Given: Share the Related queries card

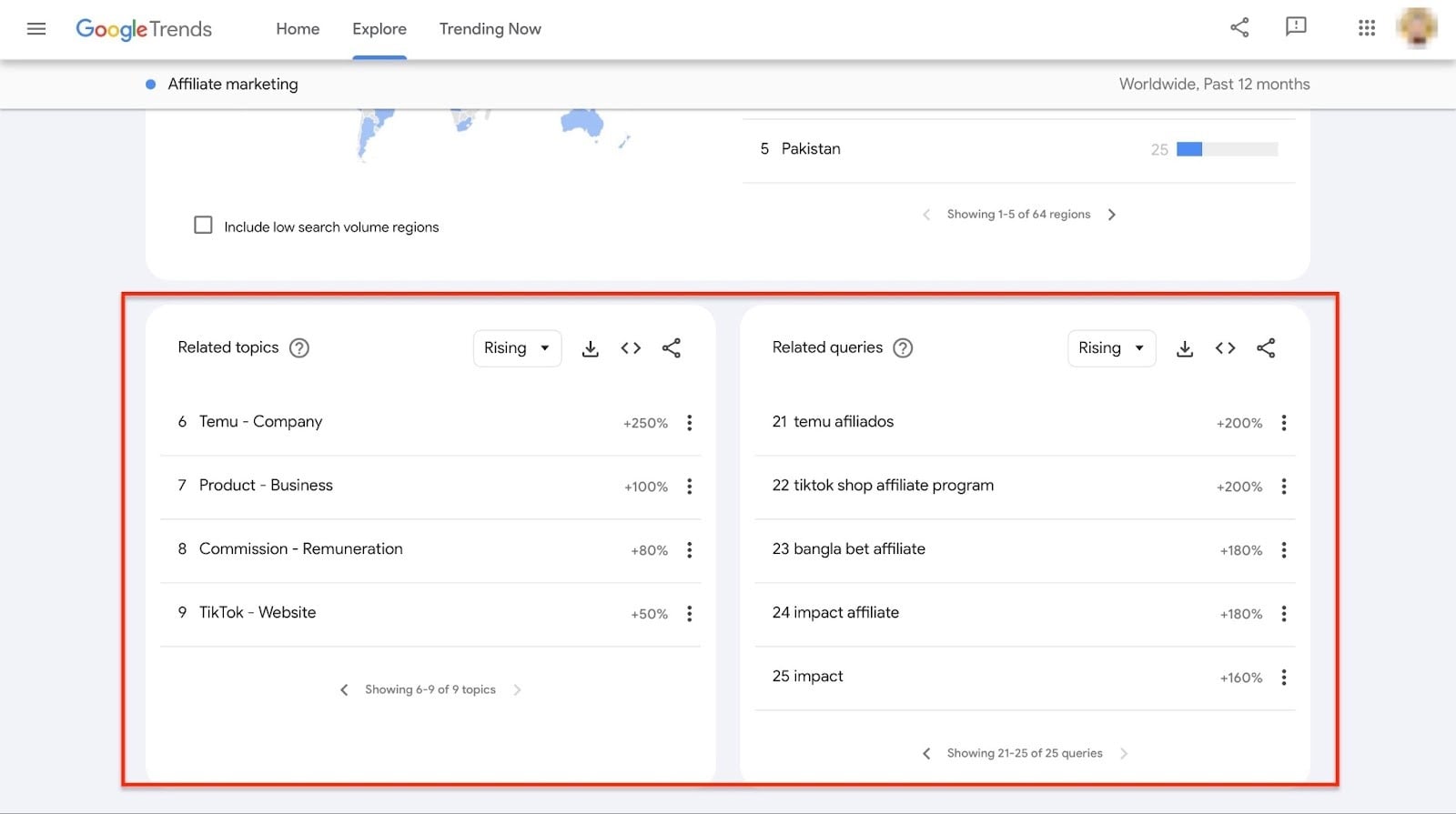Looking at the screenshot, I should (1266, 348).
